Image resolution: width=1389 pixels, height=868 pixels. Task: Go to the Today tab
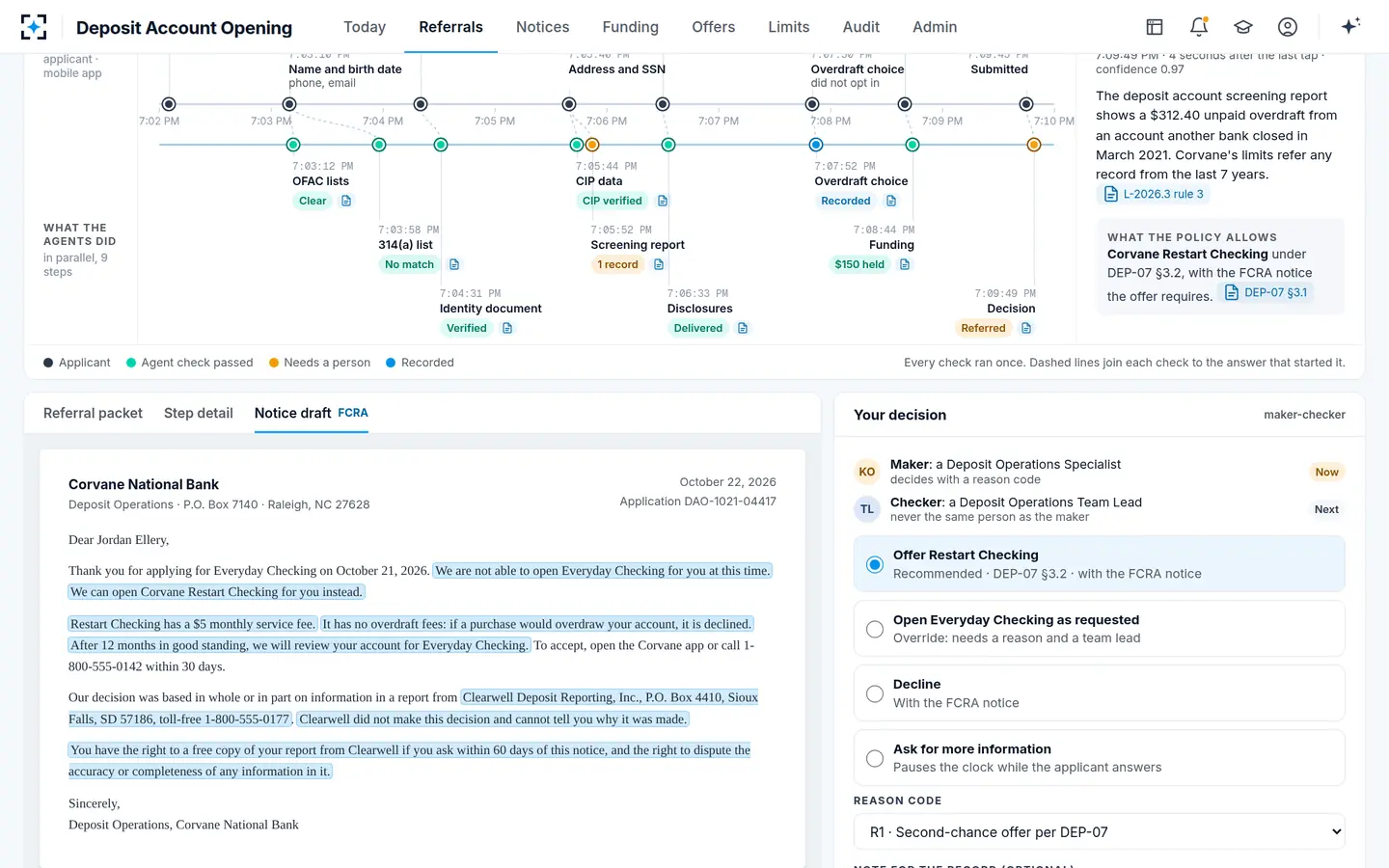(365, 27)
